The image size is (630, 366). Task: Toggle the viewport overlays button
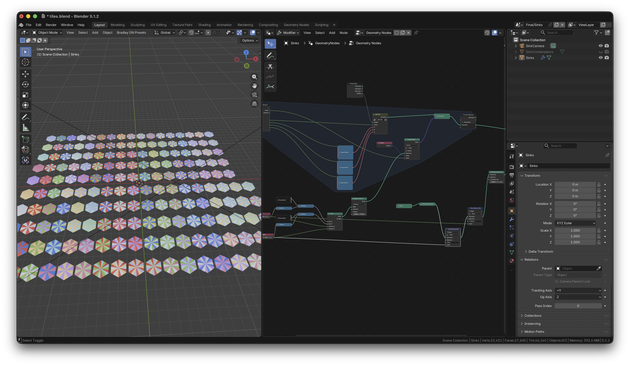[253, 33]
